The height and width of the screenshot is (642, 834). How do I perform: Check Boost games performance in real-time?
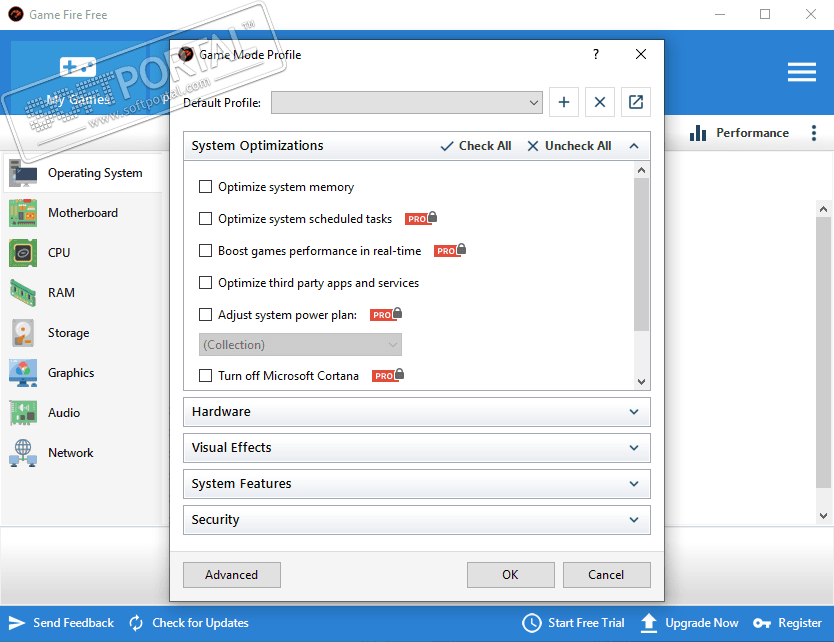pos(205,251)
